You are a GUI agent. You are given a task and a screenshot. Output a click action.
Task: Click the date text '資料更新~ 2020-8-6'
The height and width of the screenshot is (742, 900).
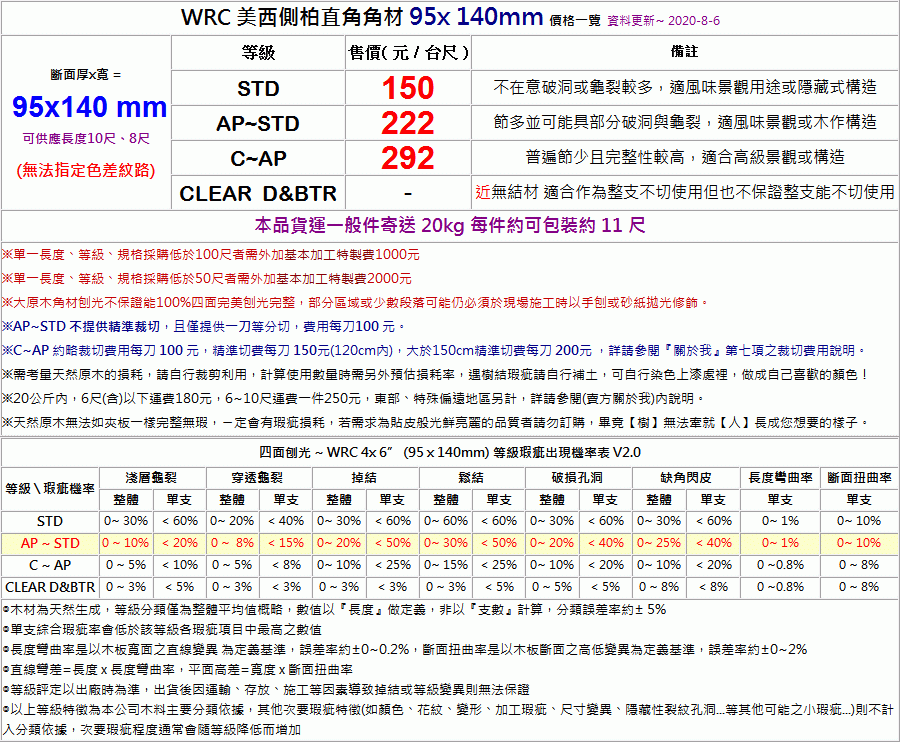tap(664, 21)
